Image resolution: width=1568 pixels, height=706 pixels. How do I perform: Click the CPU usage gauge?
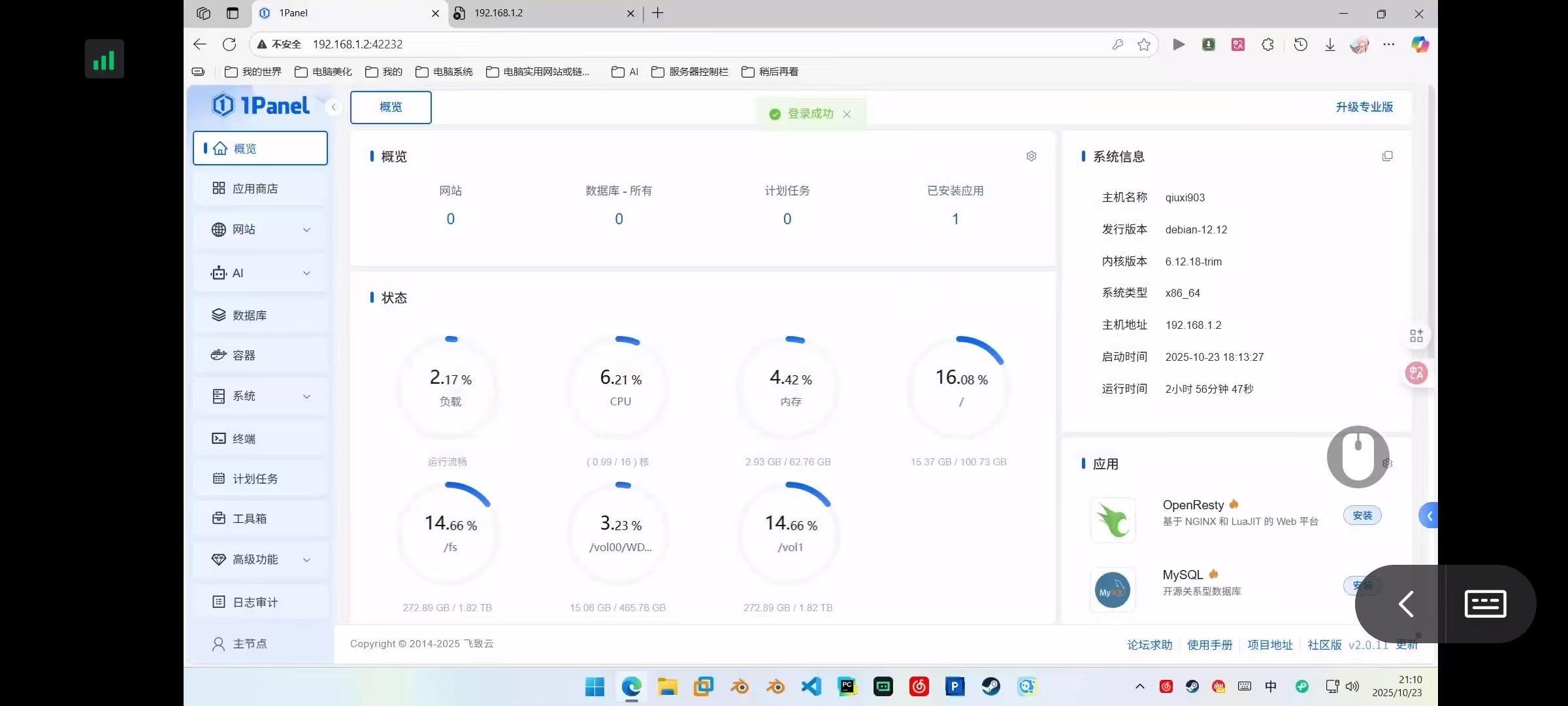[619, 387]
